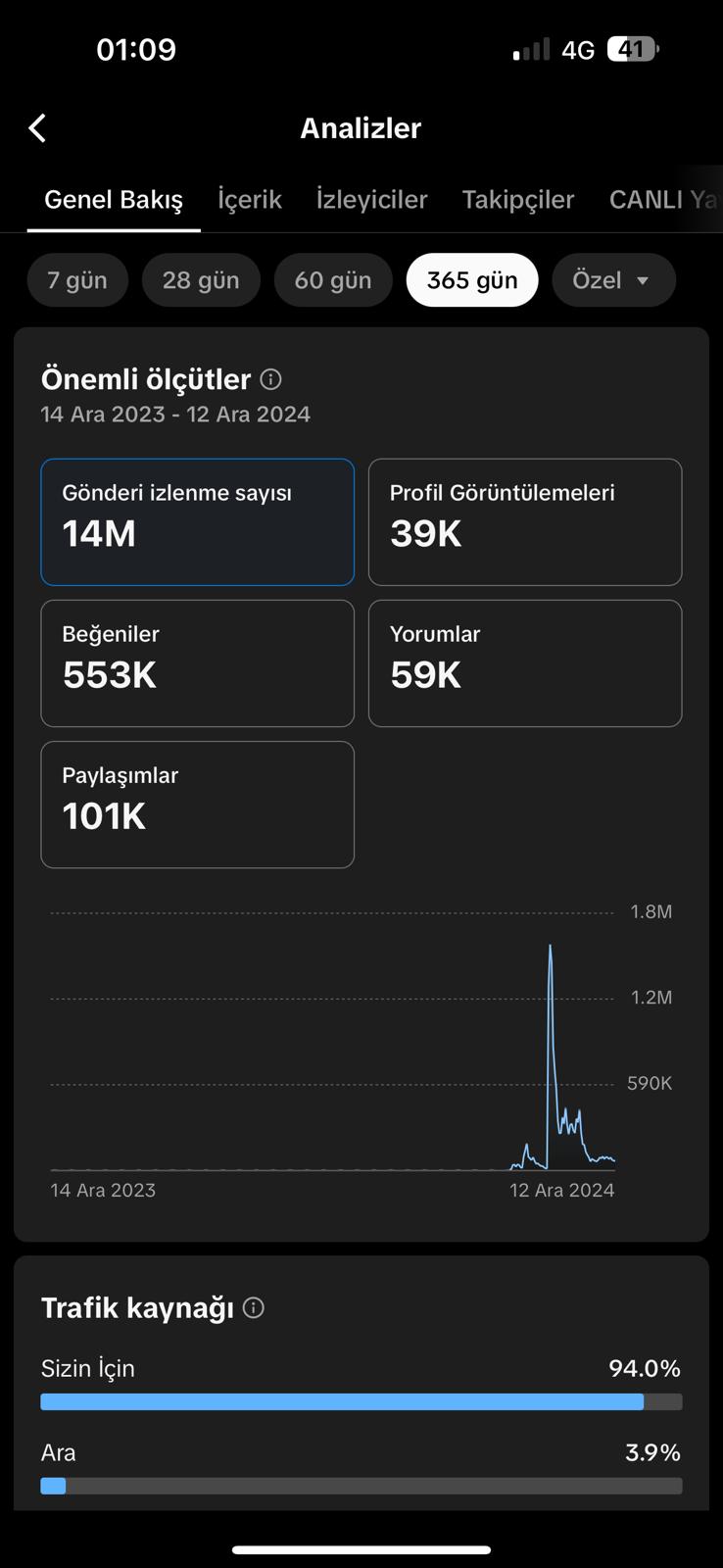Open info icon next to Önemli ölçütler

click(x=271, y=379)
